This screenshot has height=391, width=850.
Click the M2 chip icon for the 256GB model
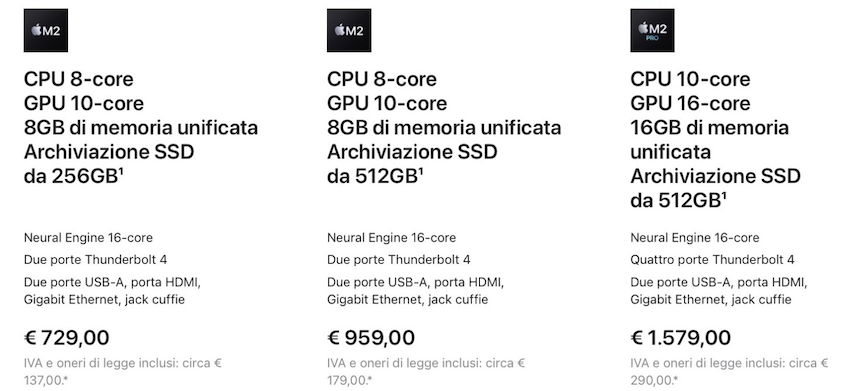click(x=46, y=30)
